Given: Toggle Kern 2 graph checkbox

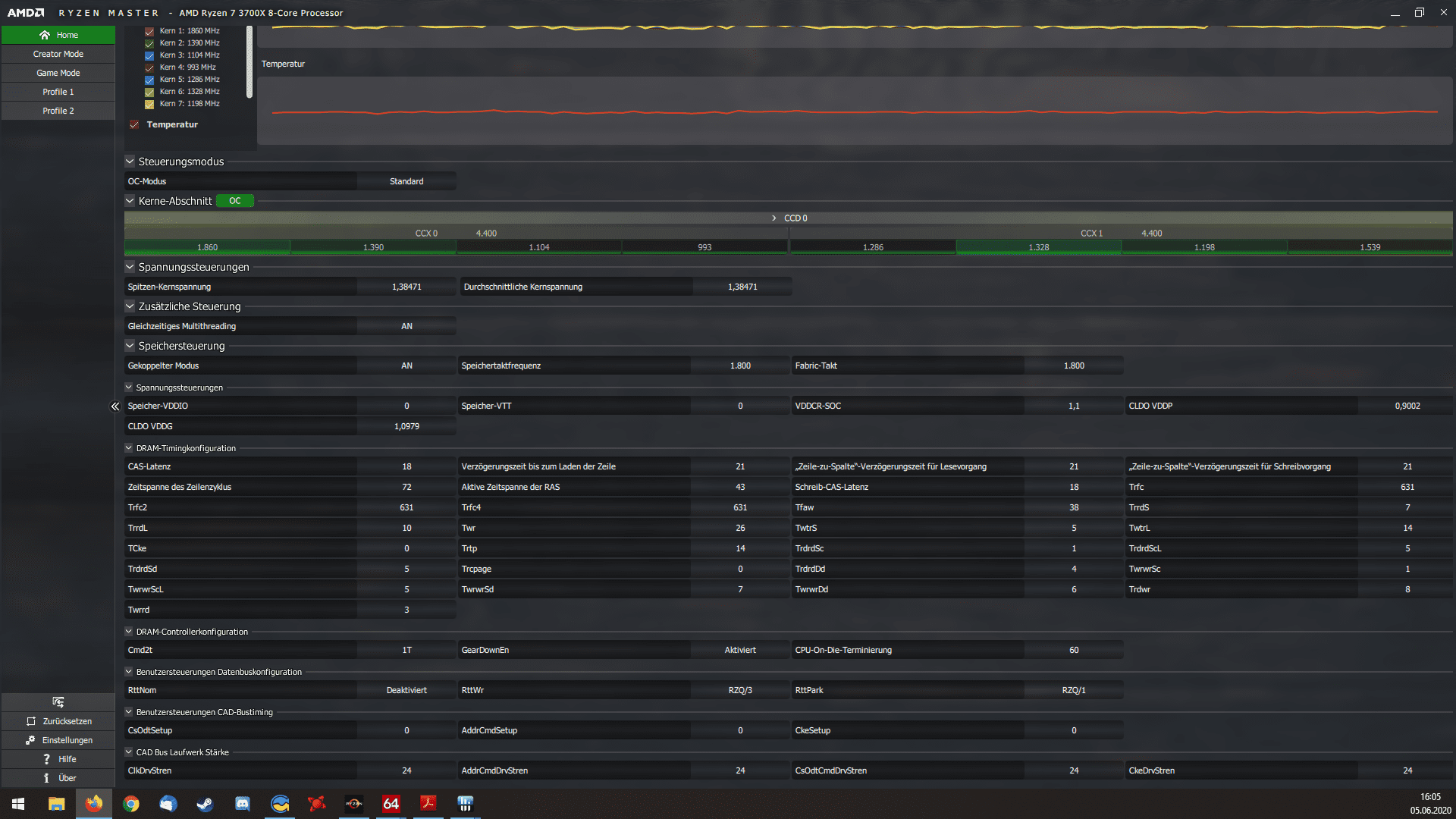Looking at the screenshot, I should pyautogui.click(x=149, y=43).
